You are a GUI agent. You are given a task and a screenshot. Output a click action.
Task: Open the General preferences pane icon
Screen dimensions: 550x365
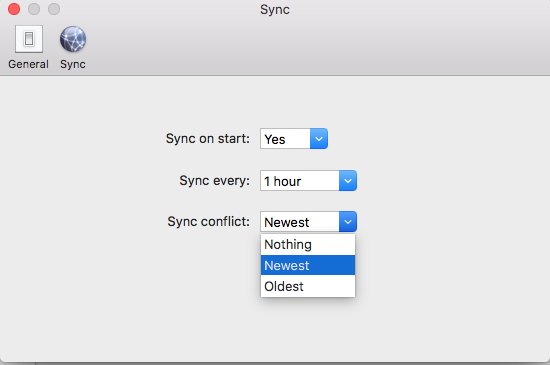(x=29, y=39)
